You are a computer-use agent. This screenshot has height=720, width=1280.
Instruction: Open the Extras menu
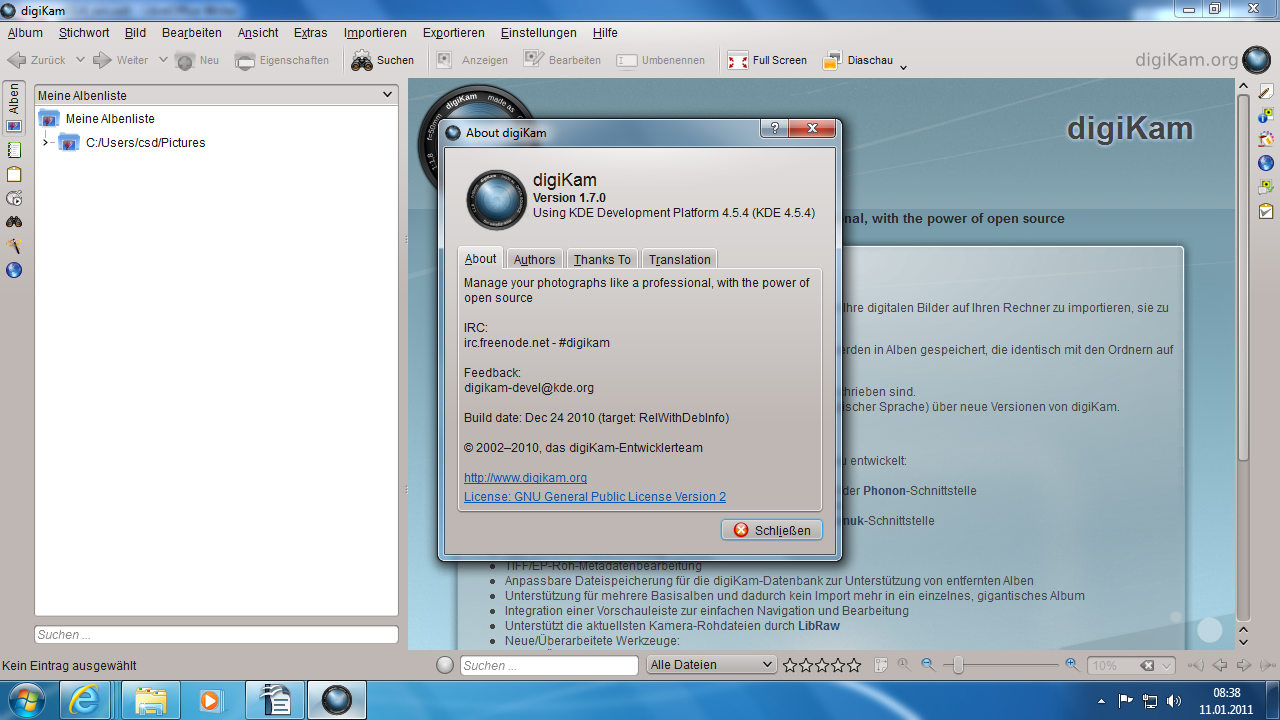pyautogui.click(x=310, y=33)
